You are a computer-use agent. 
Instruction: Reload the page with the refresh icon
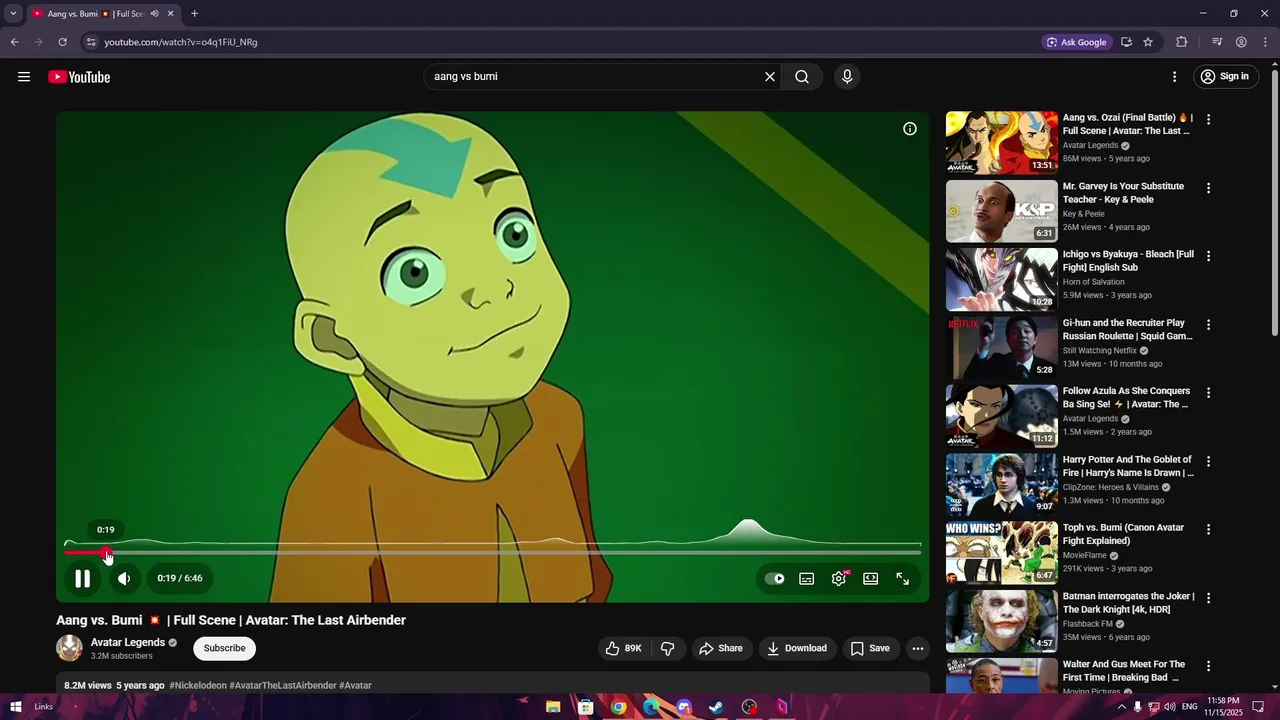tap(62, 42)
